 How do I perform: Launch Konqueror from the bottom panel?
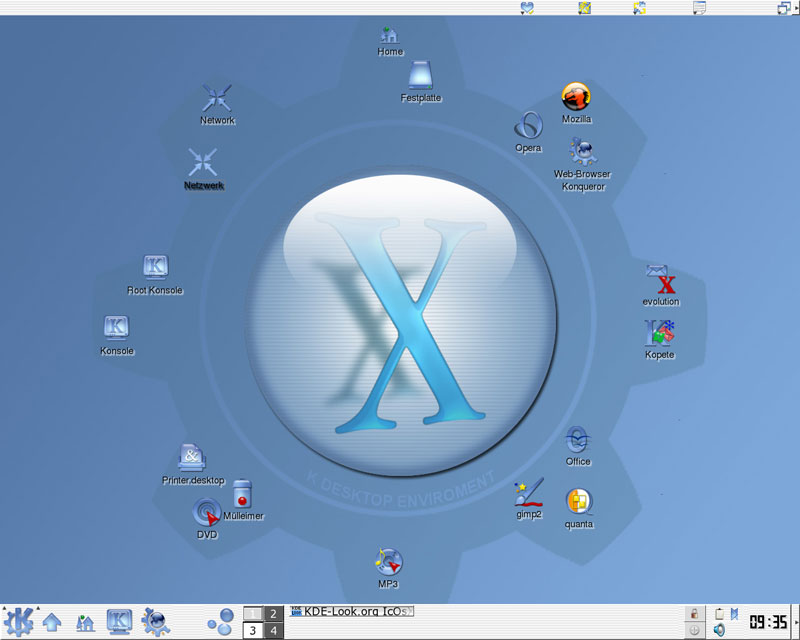point(155,622)
